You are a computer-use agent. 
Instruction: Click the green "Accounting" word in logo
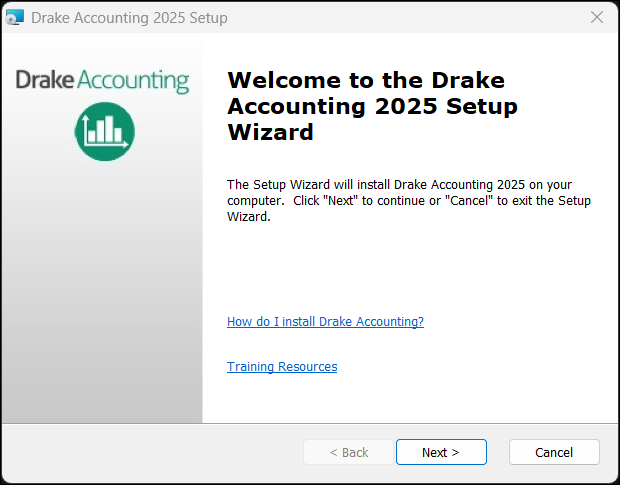pyautogui.click(x=132, y=82)
